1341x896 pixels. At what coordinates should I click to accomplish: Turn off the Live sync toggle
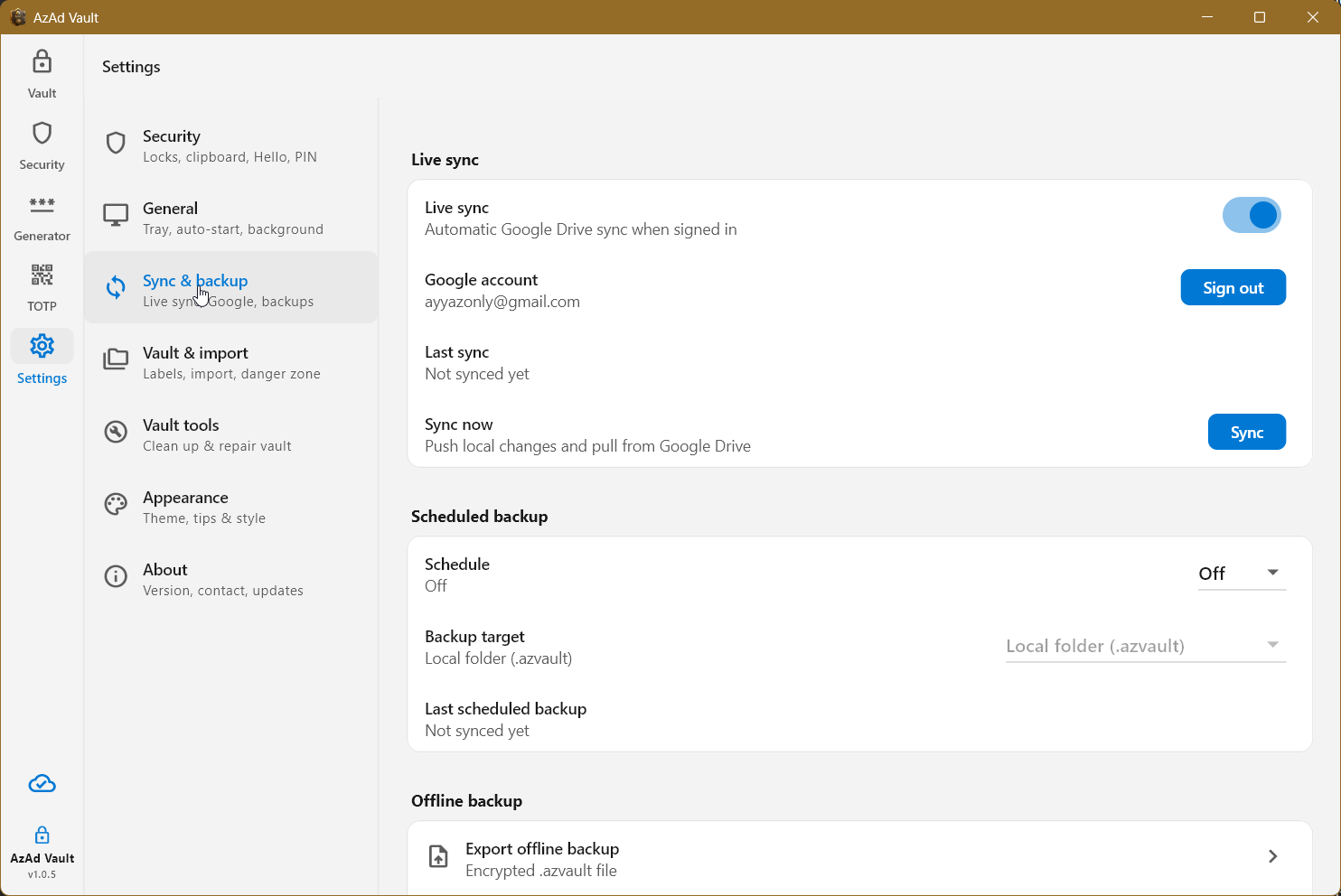coord(1252,215)
